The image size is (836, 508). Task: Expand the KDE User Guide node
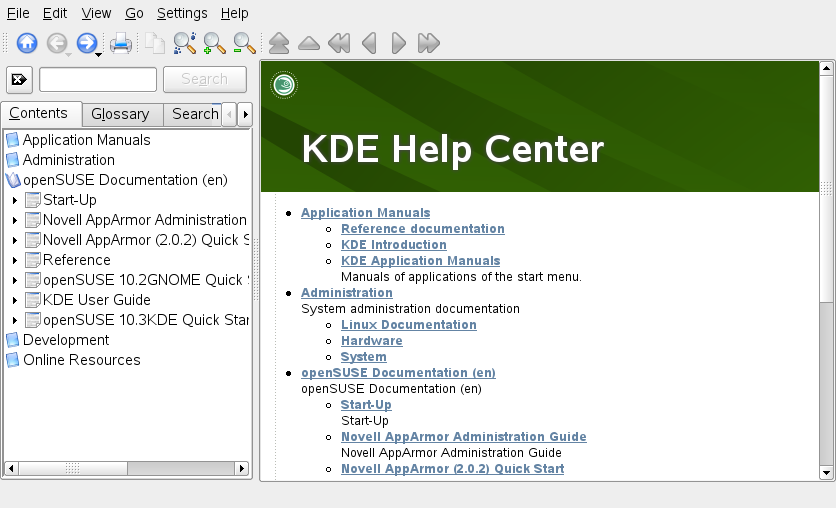tap(15, 300)
